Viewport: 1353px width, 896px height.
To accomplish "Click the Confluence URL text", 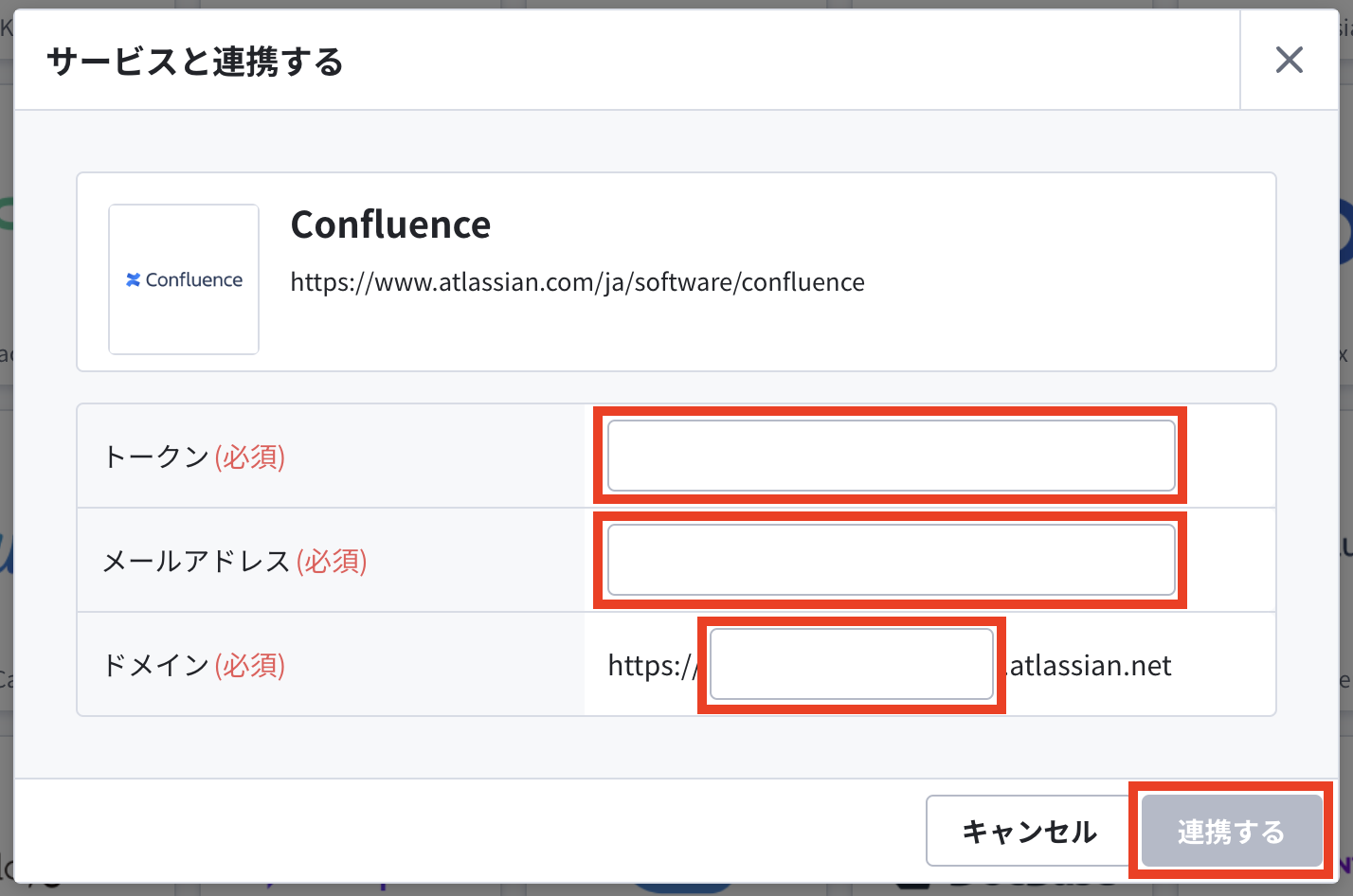I will (577, 282).
